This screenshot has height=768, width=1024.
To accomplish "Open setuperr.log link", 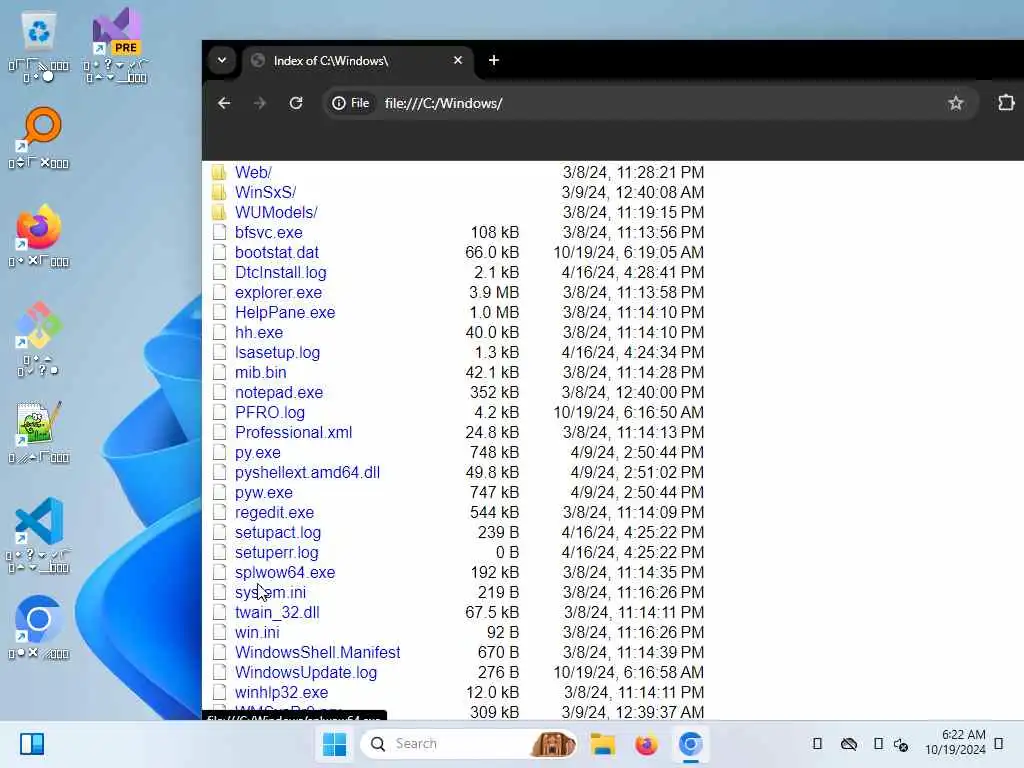I will point(277,552).
